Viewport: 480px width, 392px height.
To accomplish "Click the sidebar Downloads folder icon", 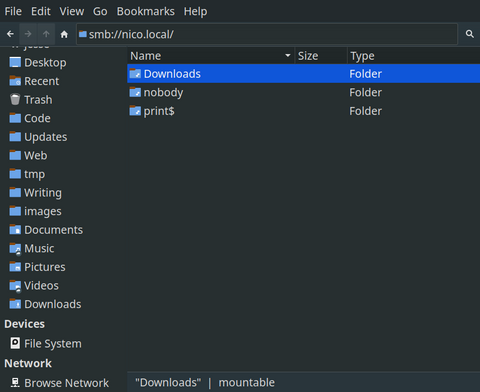I will tap(15, 304).
